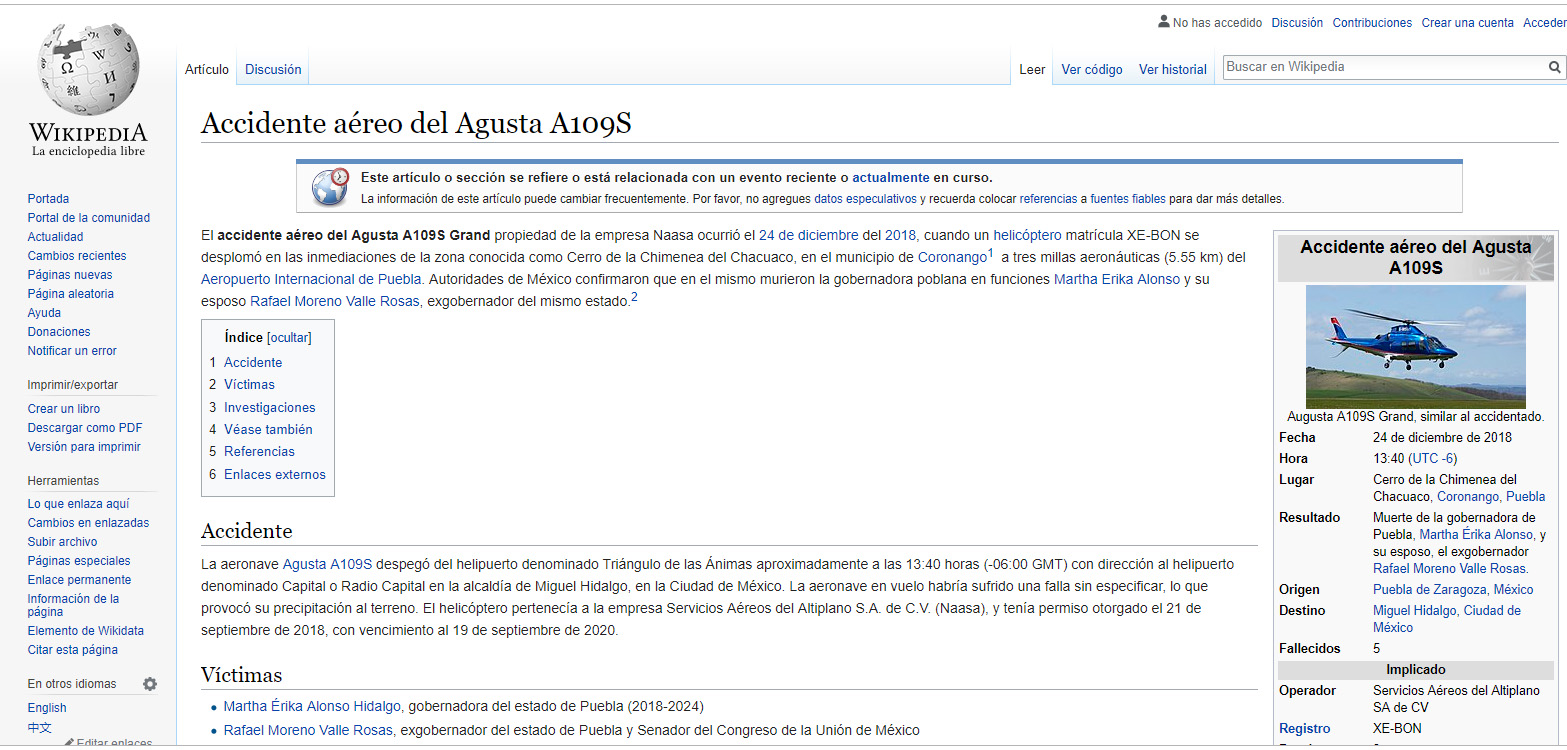
Task: Open fuentes fiables link in notice
Action: (x=1128, y=199)
